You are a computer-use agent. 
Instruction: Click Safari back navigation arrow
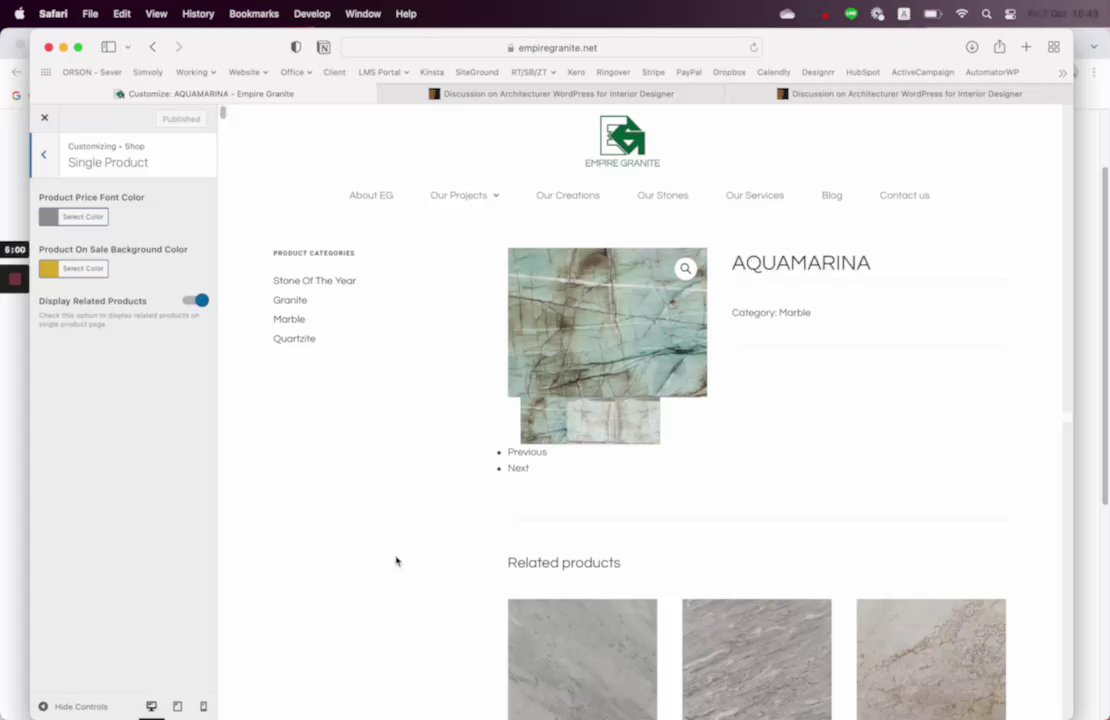pos(153,47)
